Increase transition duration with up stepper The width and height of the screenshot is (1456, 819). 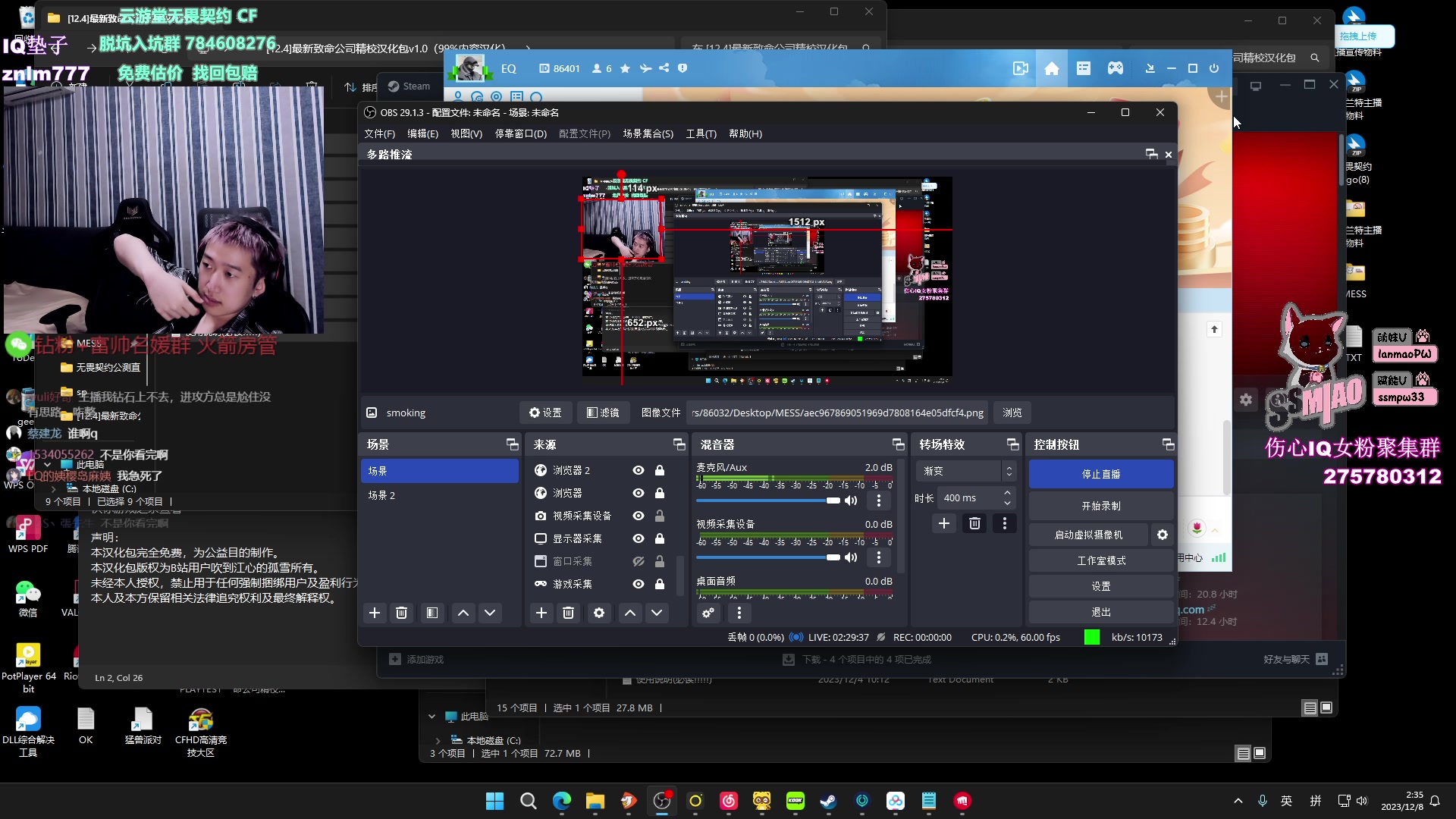point(1008,493)
